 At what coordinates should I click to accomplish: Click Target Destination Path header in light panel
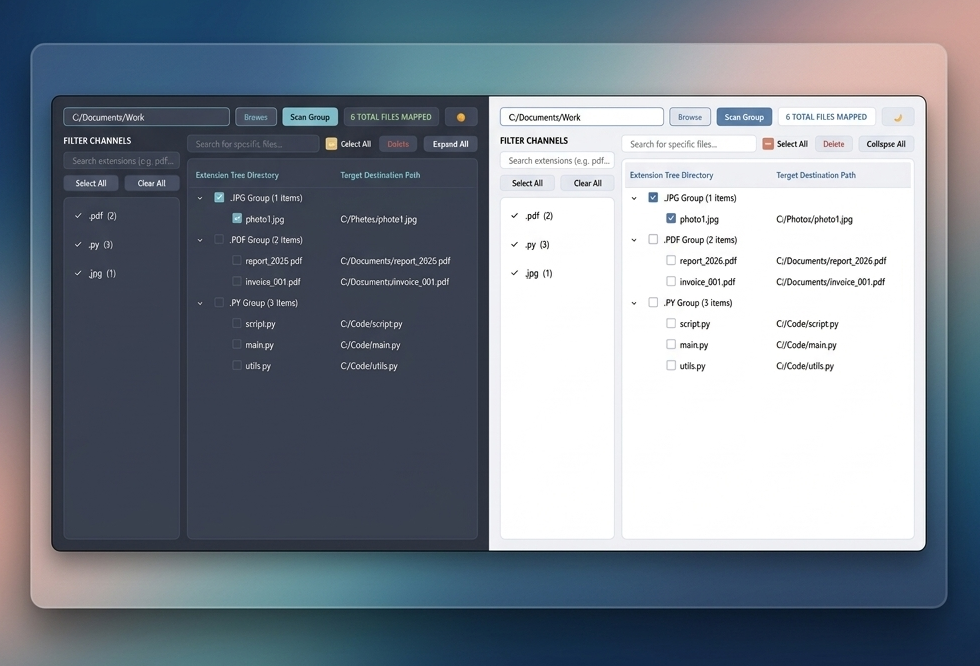click(x=816, y=175)
